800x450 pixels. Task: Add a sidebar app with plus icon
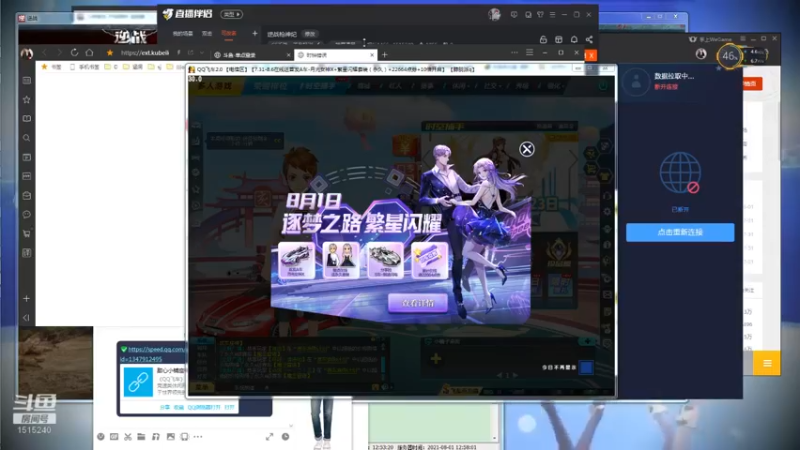(x=27, y=298)
